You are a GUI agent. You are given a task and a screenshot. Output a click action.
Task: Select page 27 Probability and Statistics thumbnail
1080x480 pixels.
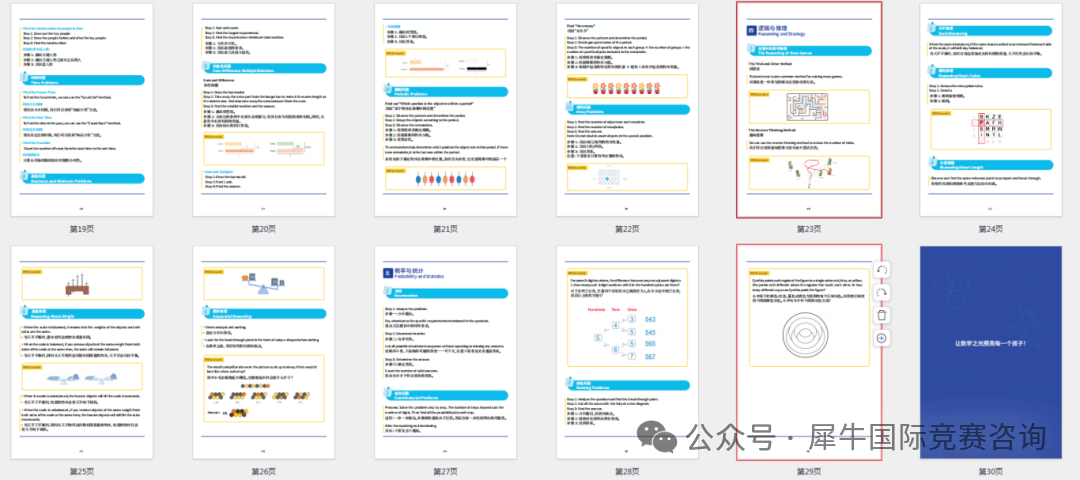click(x=445, y=352)
